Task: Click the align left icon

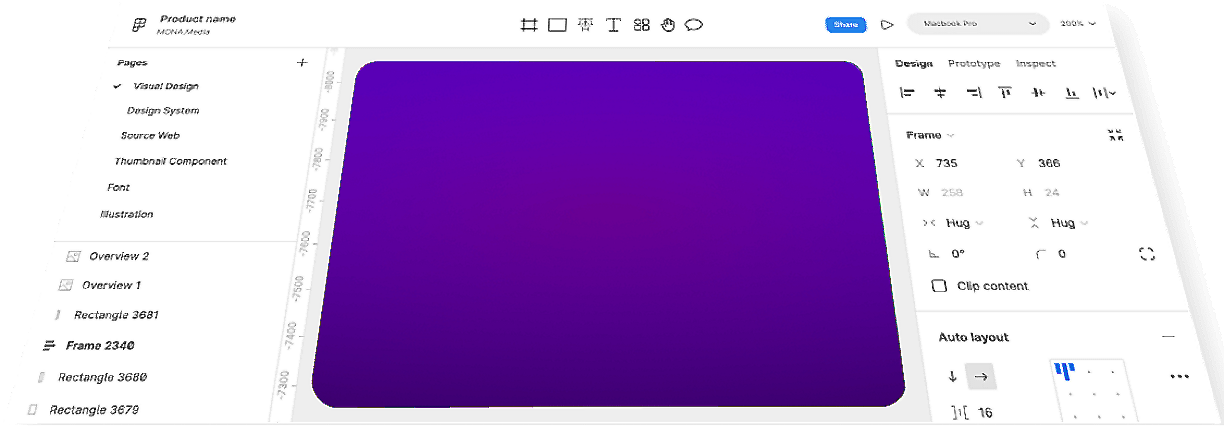Action: click(907, 93)
